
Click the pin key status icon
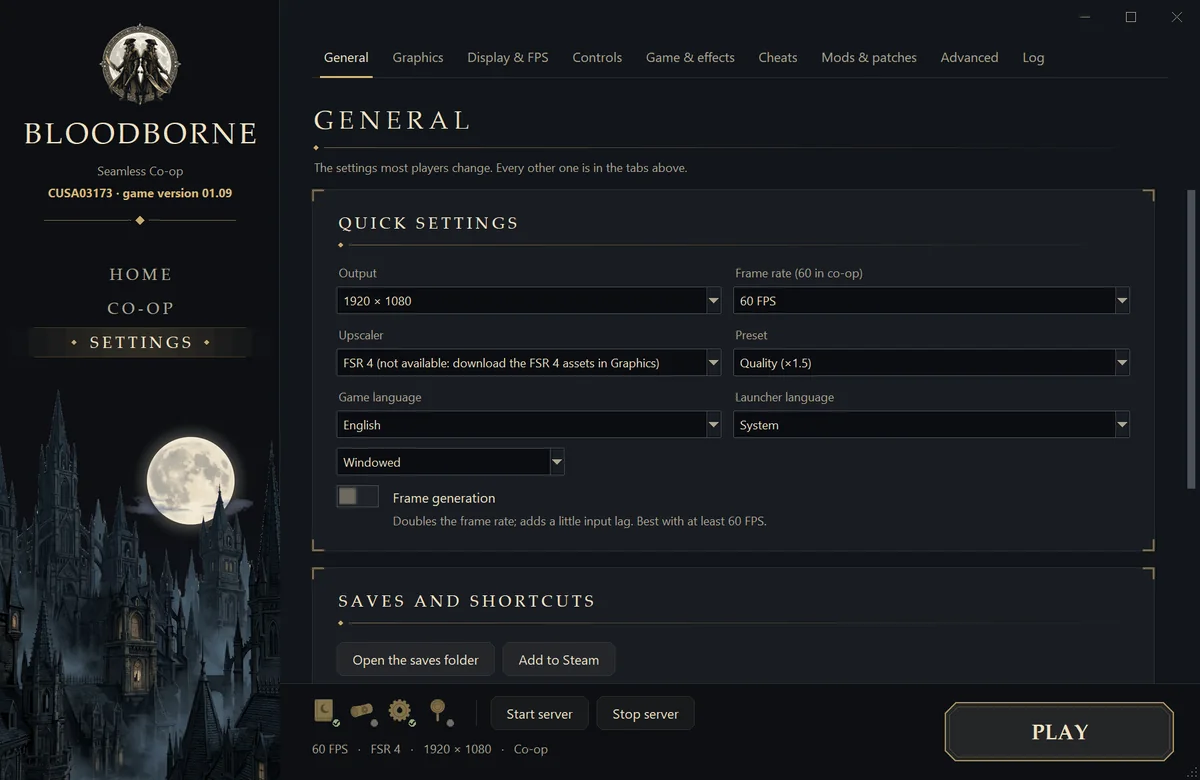(x=438, y=711)
